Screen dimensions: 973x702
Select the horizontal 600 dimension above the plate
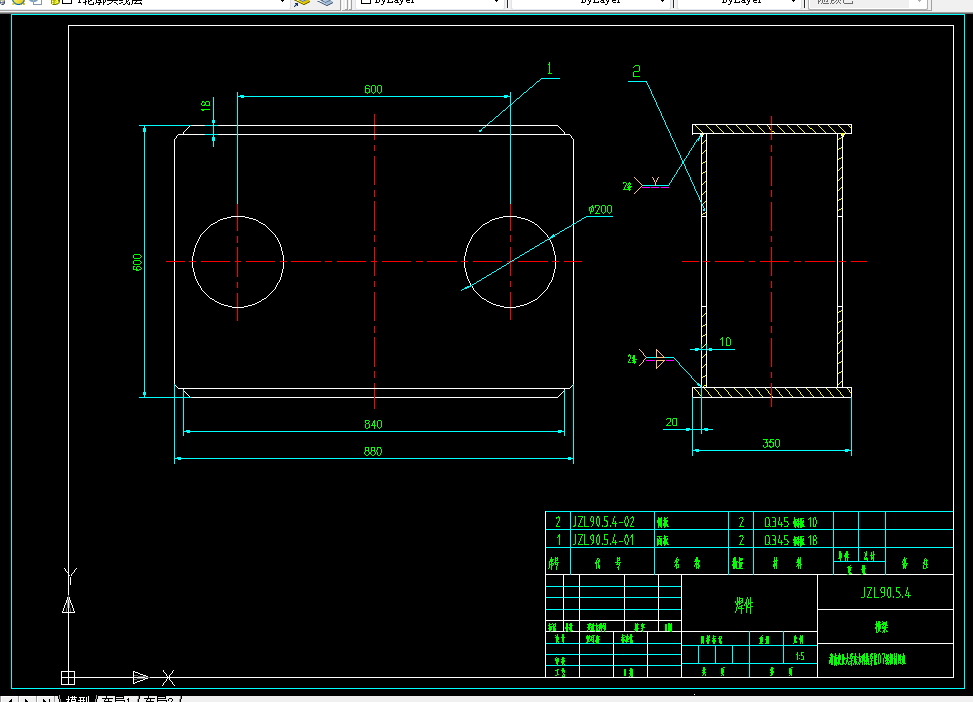[x=373, y=89]
